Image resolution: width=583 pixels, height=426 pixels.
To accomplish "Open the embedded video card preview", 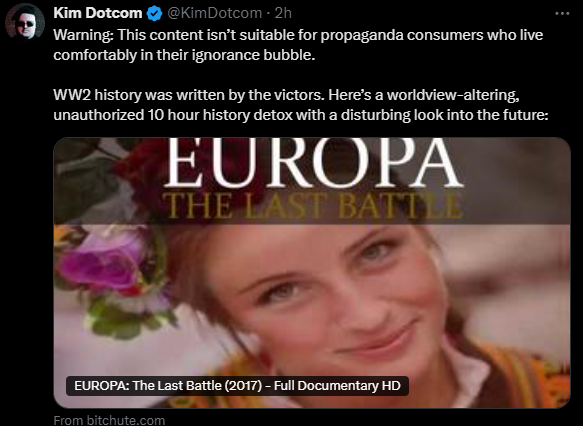I will (x=312, y=273).
